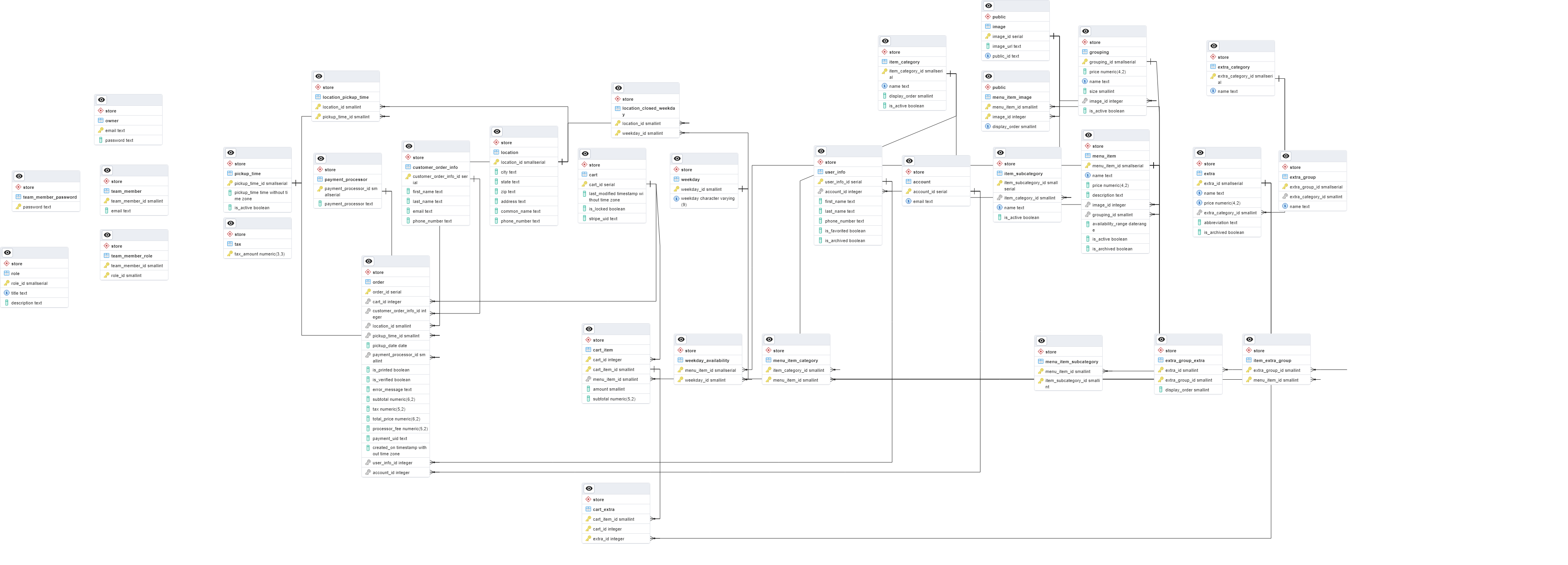This screenshot has height=565, width=1568.
Task: Click the table icon beside extra_group_extra
Action: click(1161, 360)
